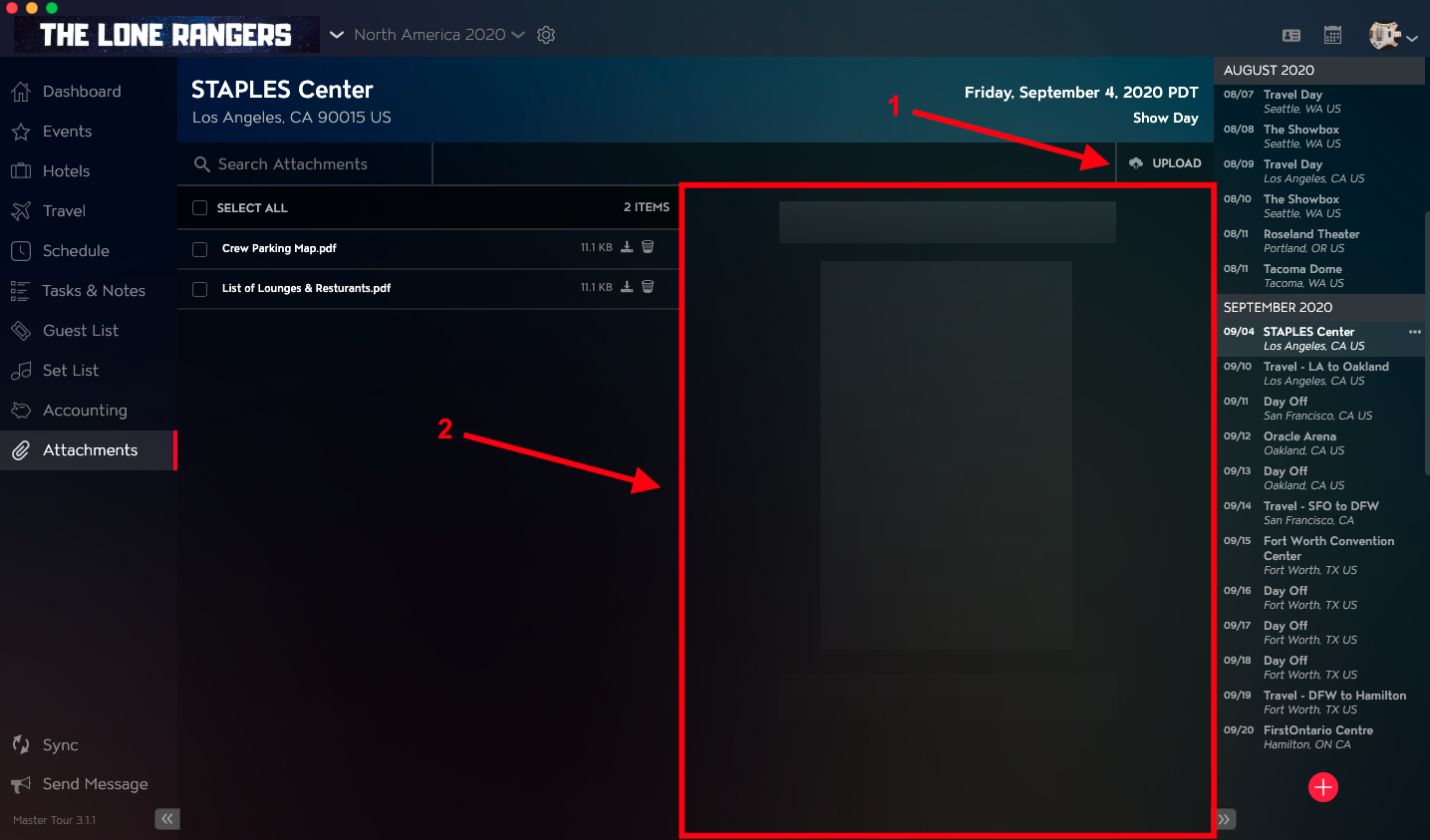Check the List of Lounges & Resturants.pdf box

(199, 288)
